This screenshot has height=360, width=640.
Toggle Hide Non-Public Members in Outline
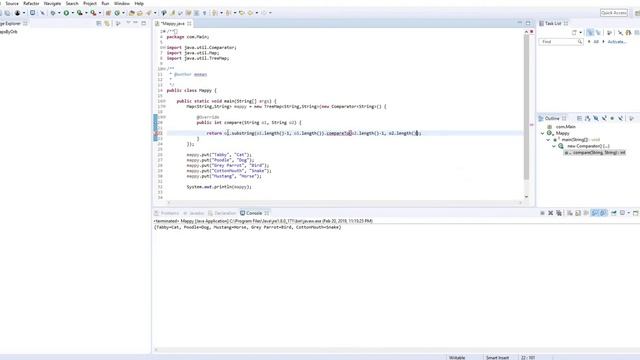(612, 118)
